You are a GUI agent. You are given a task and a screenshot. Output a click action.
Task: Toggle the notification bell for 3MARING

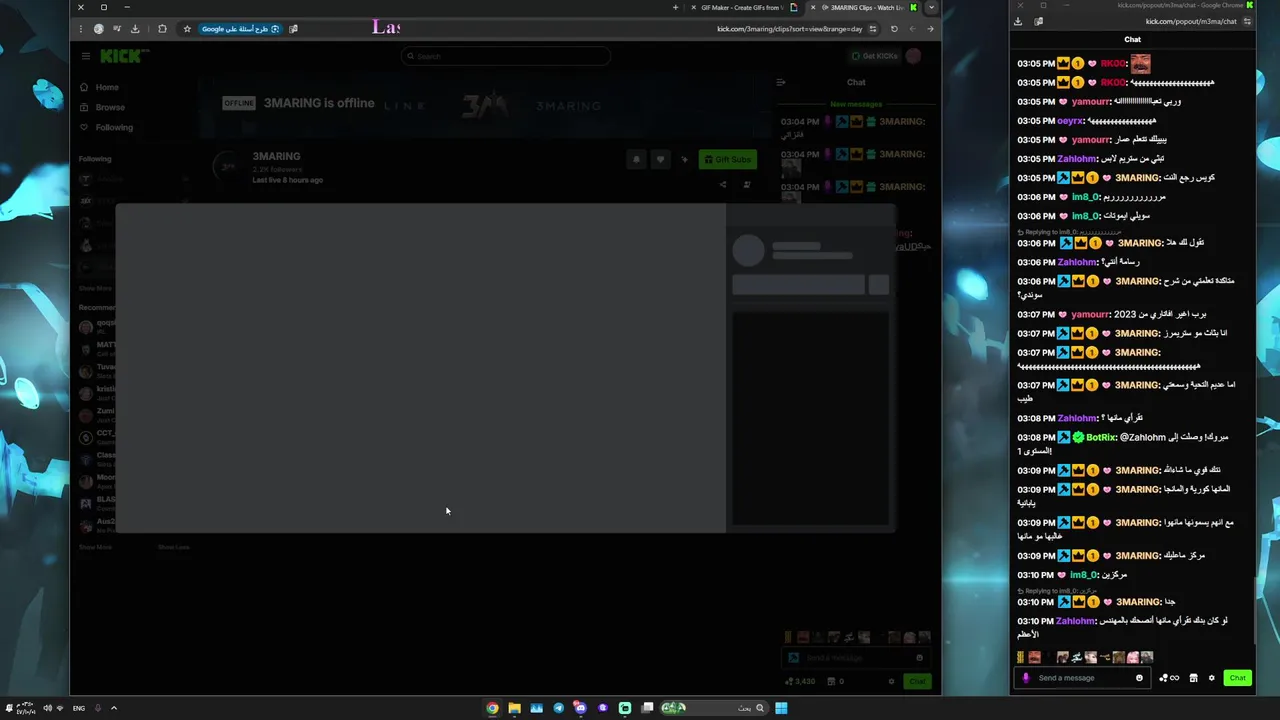[636, 159]
